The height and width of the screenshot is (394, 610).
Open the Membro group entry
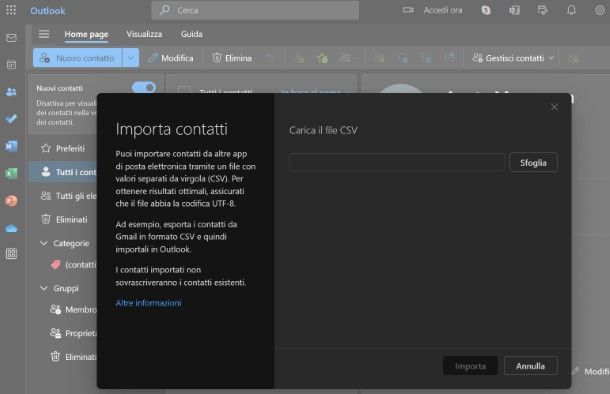tap(73, 310)
